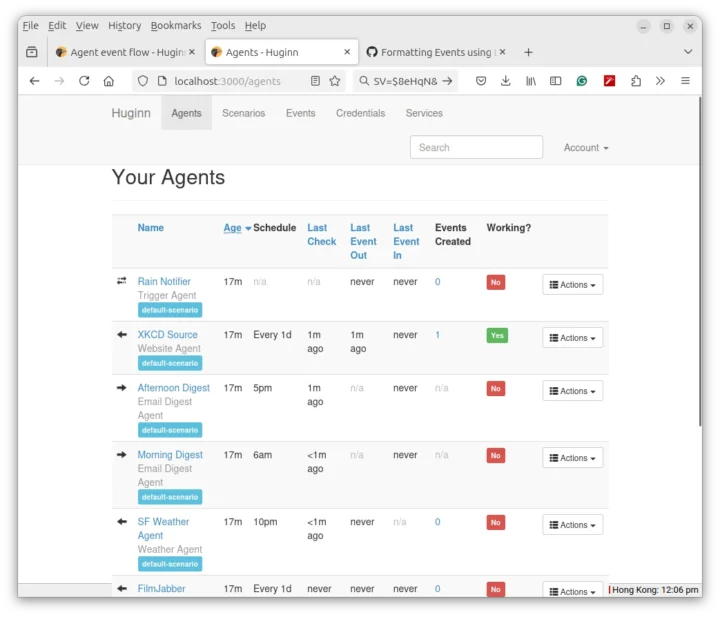Open Actions dropdown for Morning Digest

coord(572,458)
